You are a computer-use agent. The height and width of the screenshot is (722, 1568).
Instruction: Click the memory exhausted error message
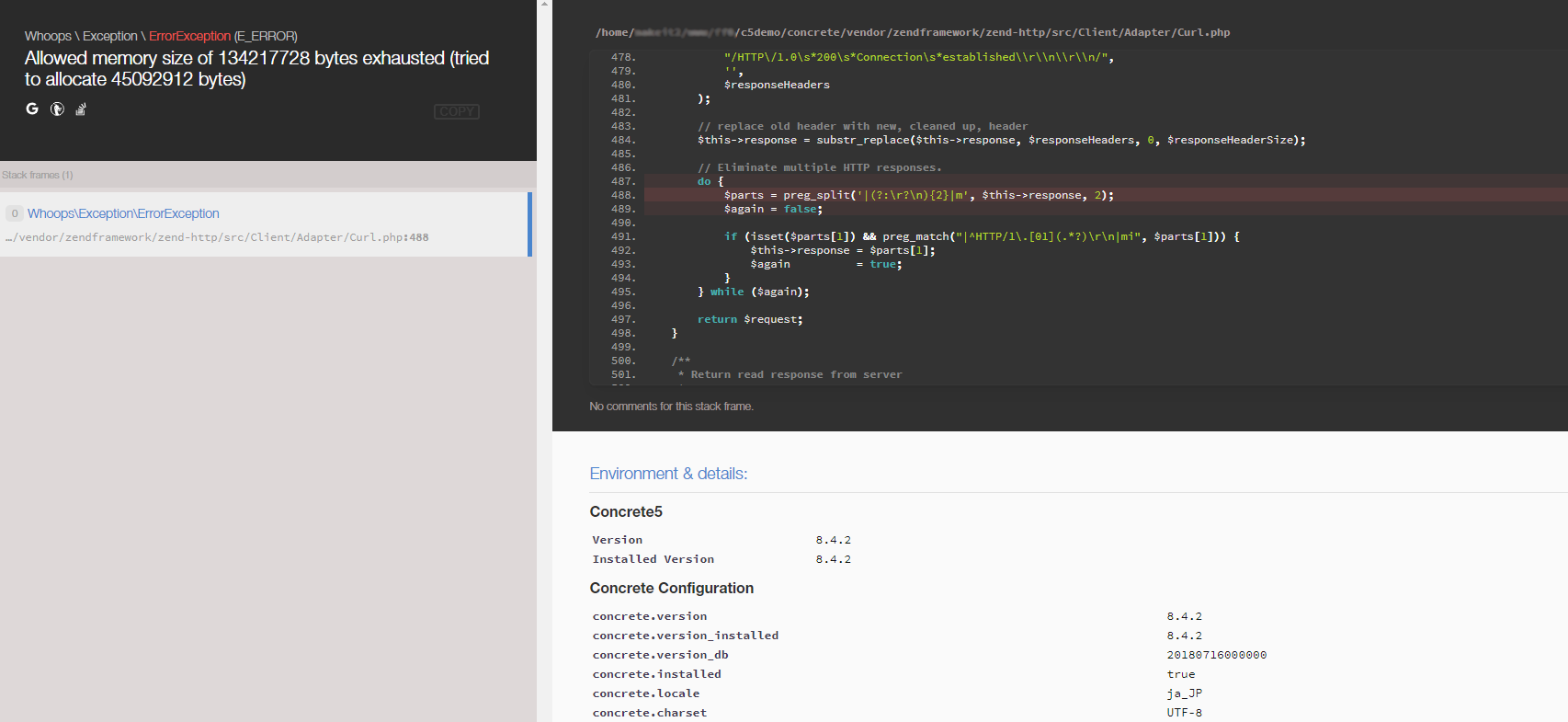coord(256,69)
